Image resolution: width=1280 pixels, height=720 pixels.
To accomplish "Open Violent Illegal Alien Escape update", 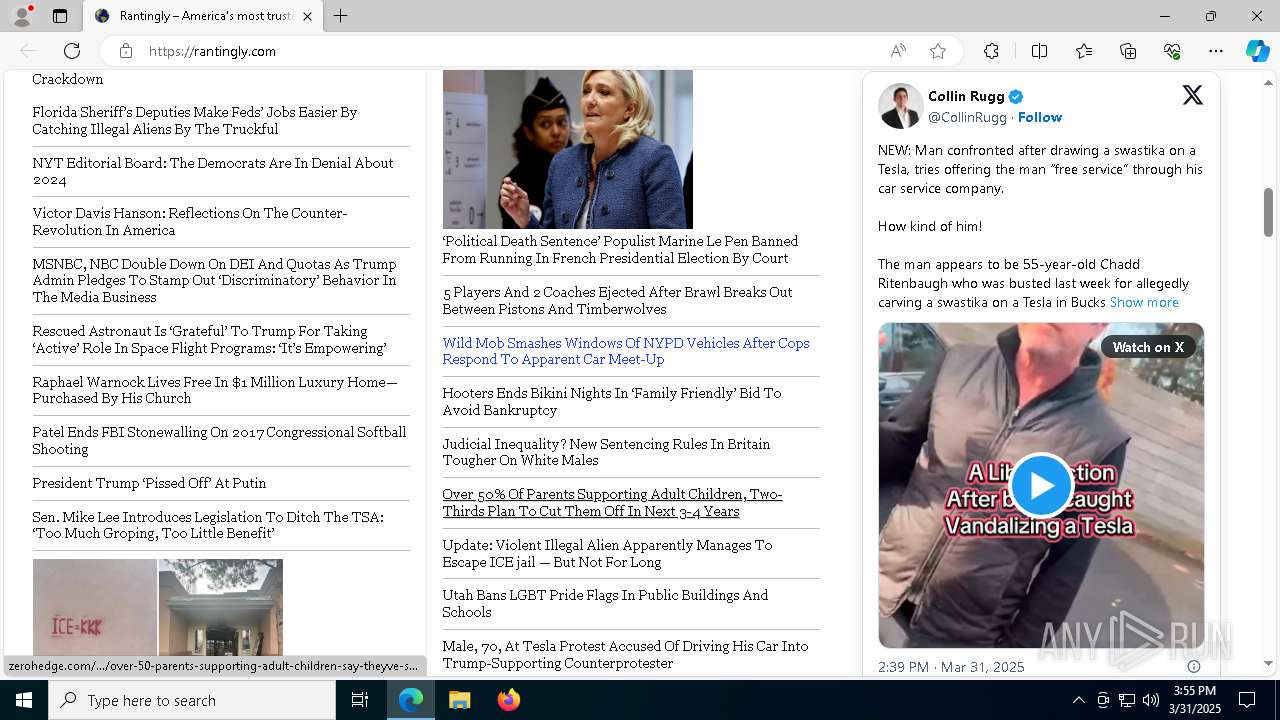I will click(x=607, y=553).
